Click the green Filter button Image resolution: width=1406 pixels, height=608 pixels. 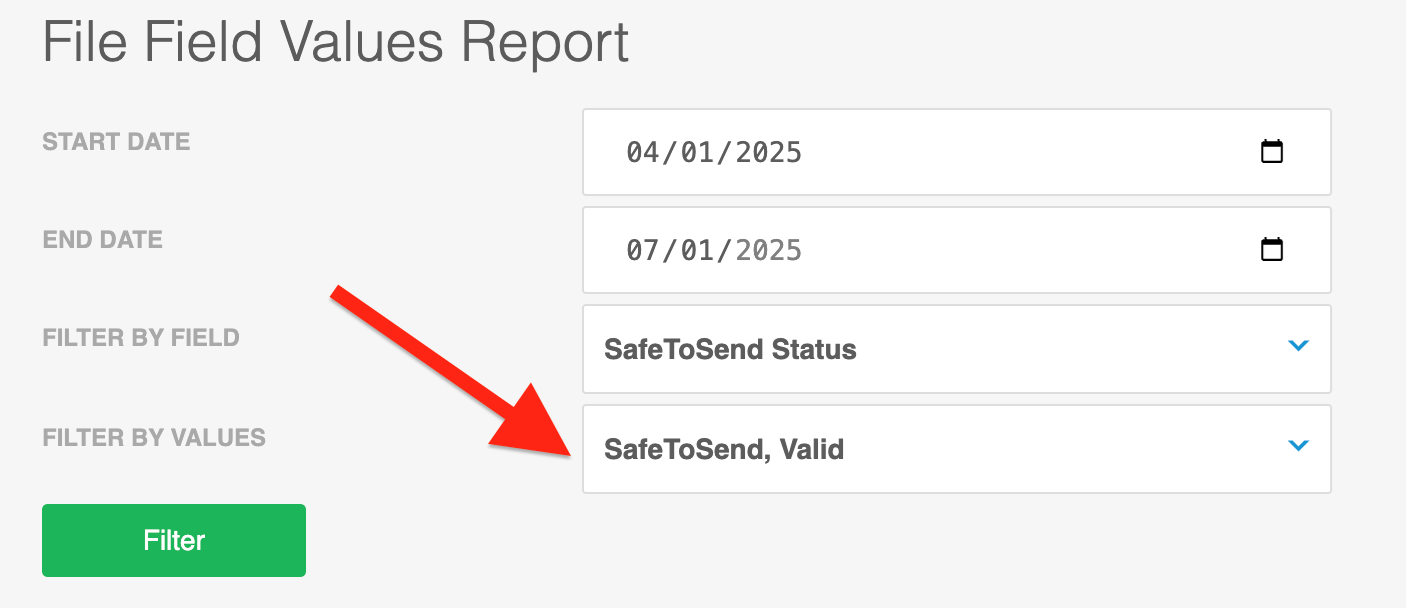(x=174, y=540)
